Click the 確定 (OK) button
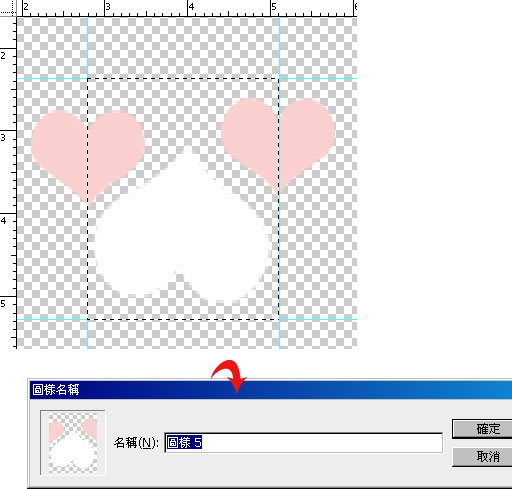The width and height of the screenshot is (512, 489). coord(483,429)
